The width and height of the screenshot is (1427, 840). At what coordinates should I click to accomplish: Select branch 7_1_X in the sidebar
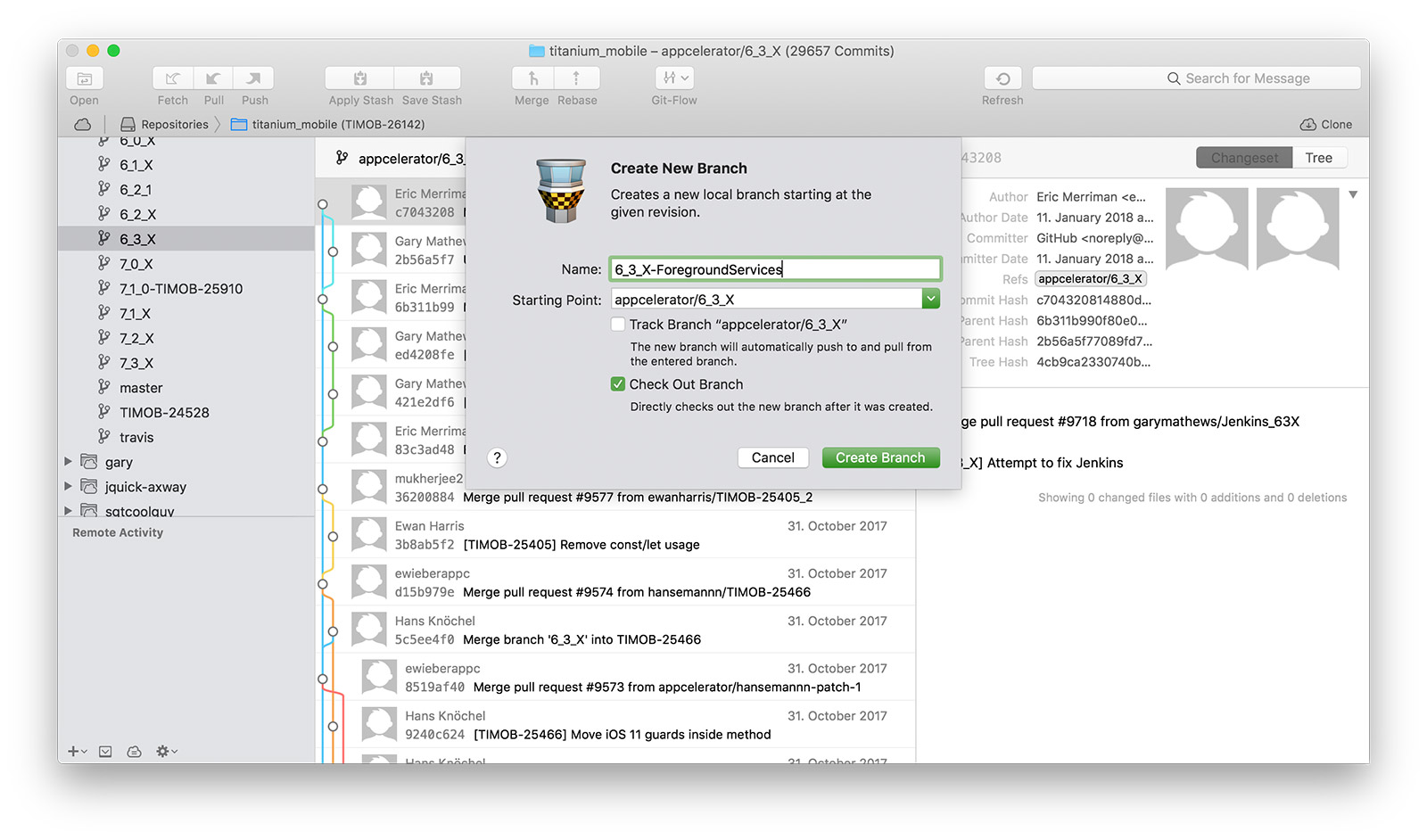pos(186,314)
